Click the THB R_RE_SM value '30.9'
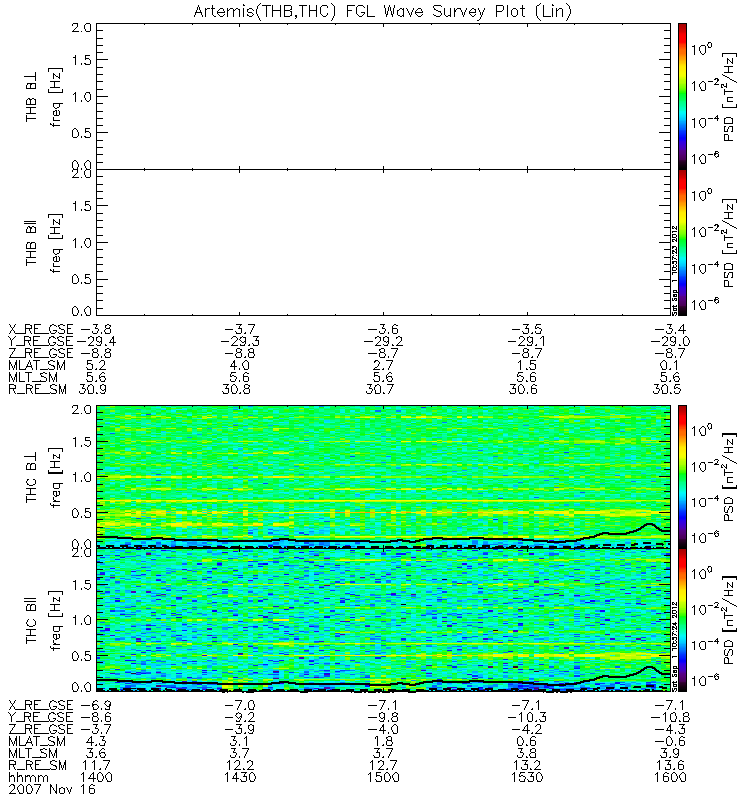Screen dimensions: 750x800 93,389
